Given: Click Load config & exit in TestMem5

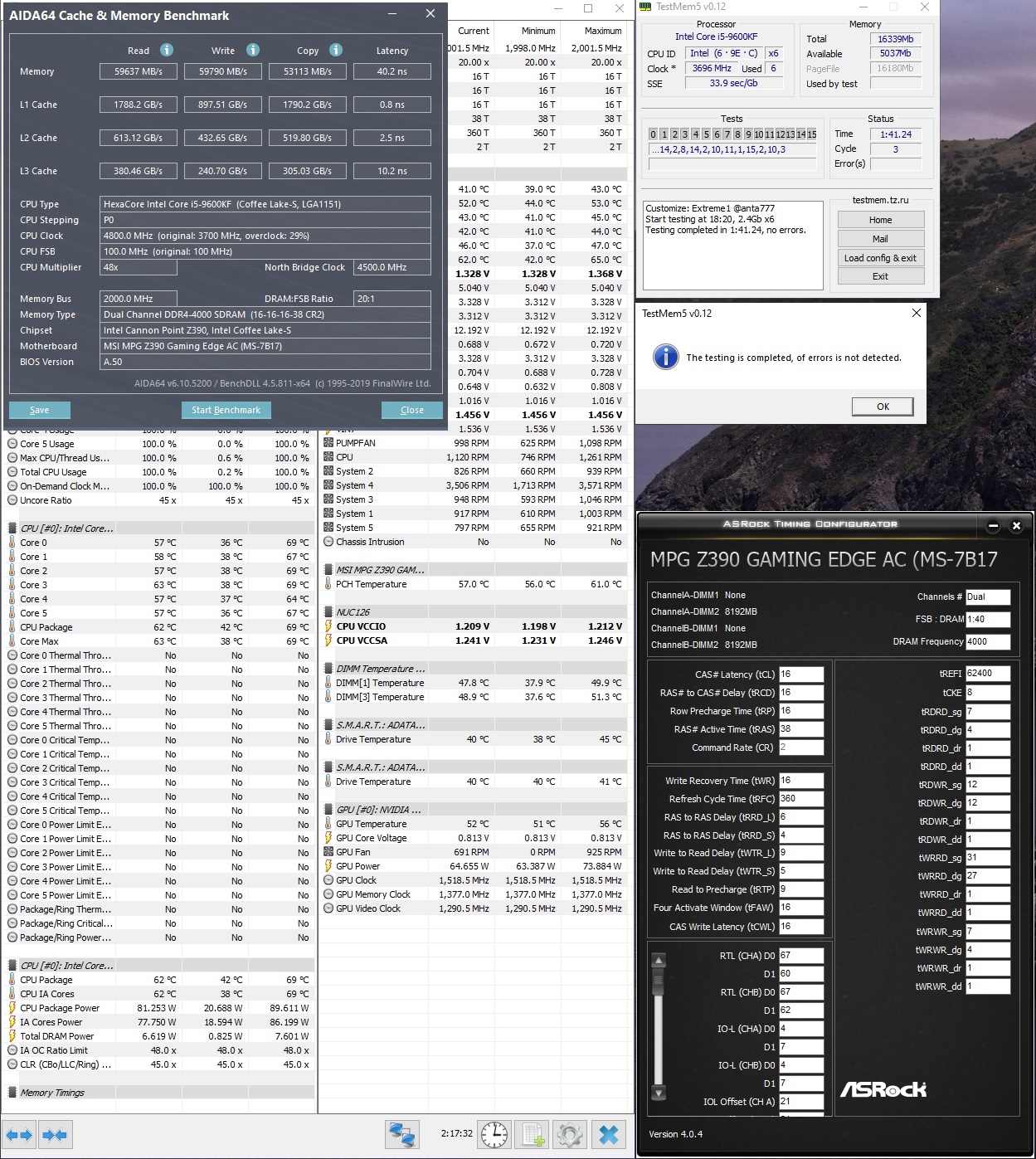Looking at the screenshot, I should coord(881,258).
